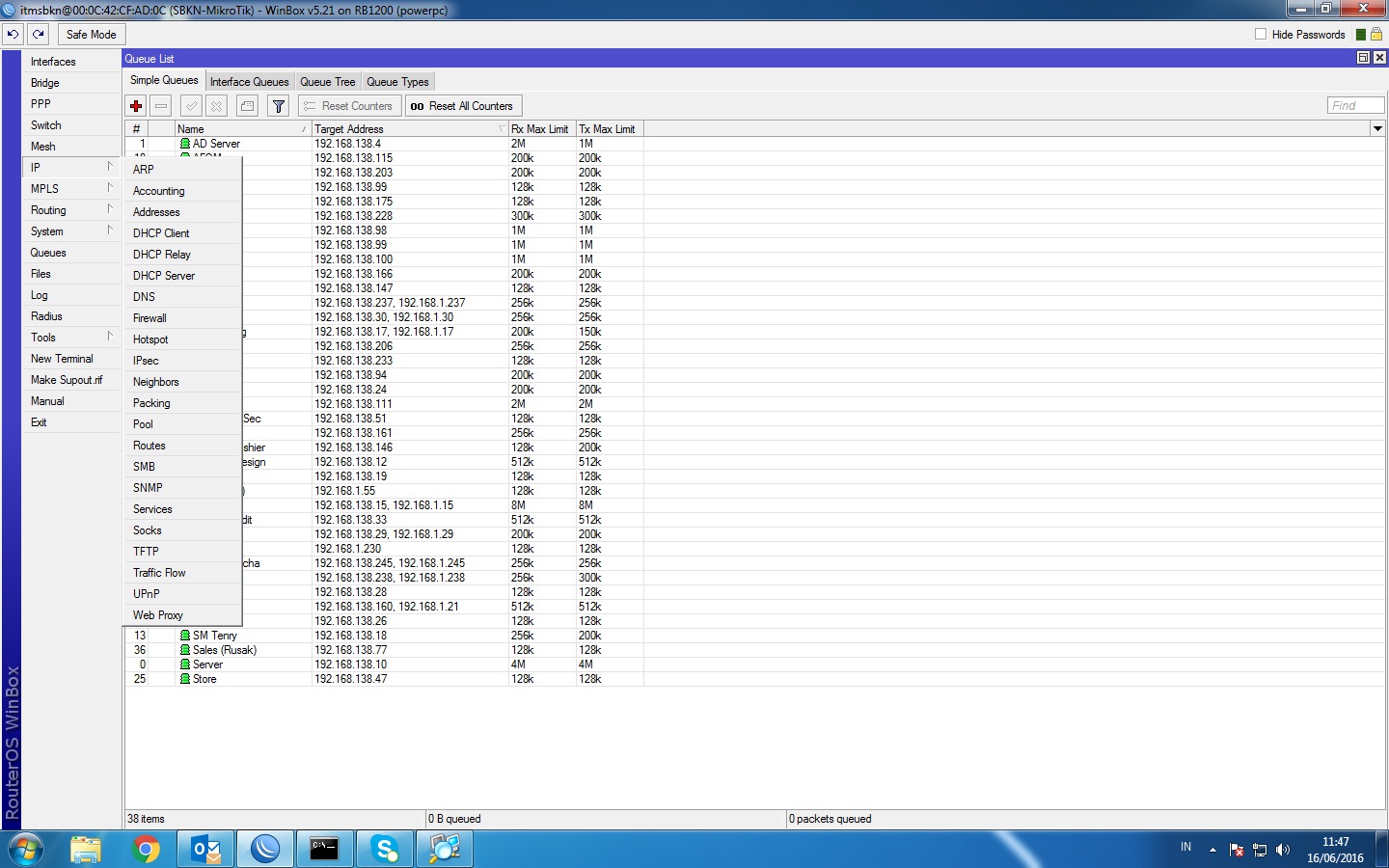Viewport: 1389px width, 868px height.
Task: Click the Enable checkmark icon
Action: pyautogui.click(x=192, y=106)
